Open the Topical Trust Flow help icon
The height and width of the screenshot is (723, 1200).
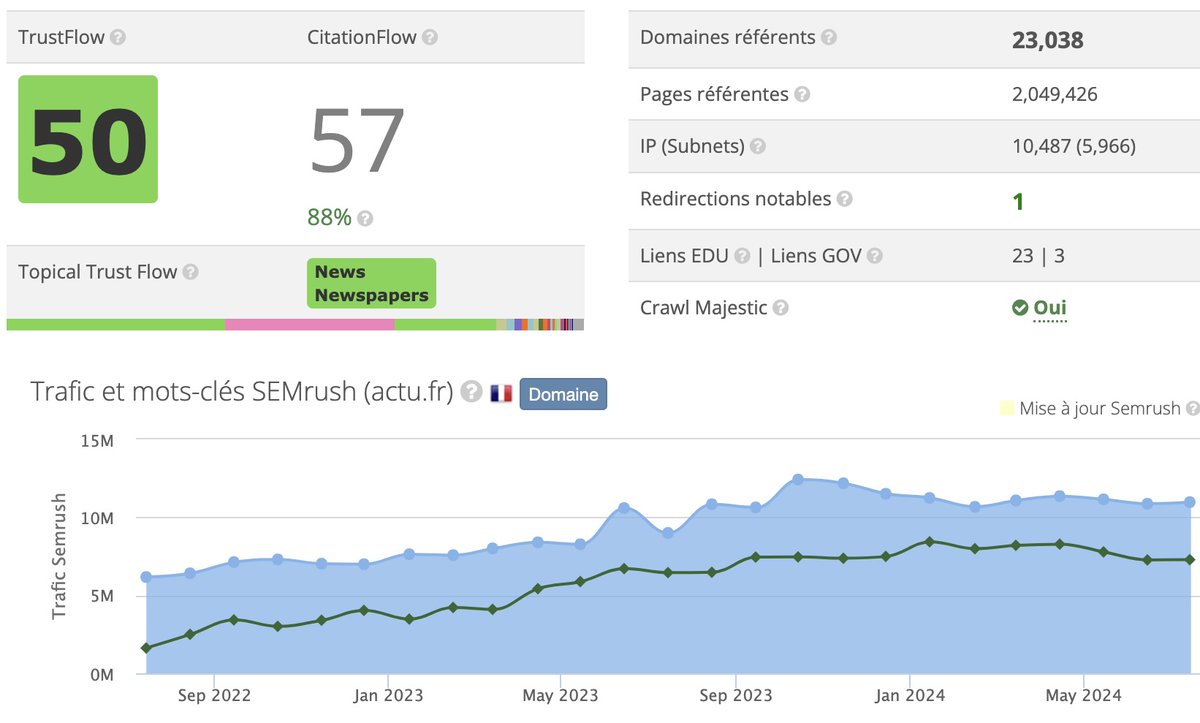(x=191, y=271)
